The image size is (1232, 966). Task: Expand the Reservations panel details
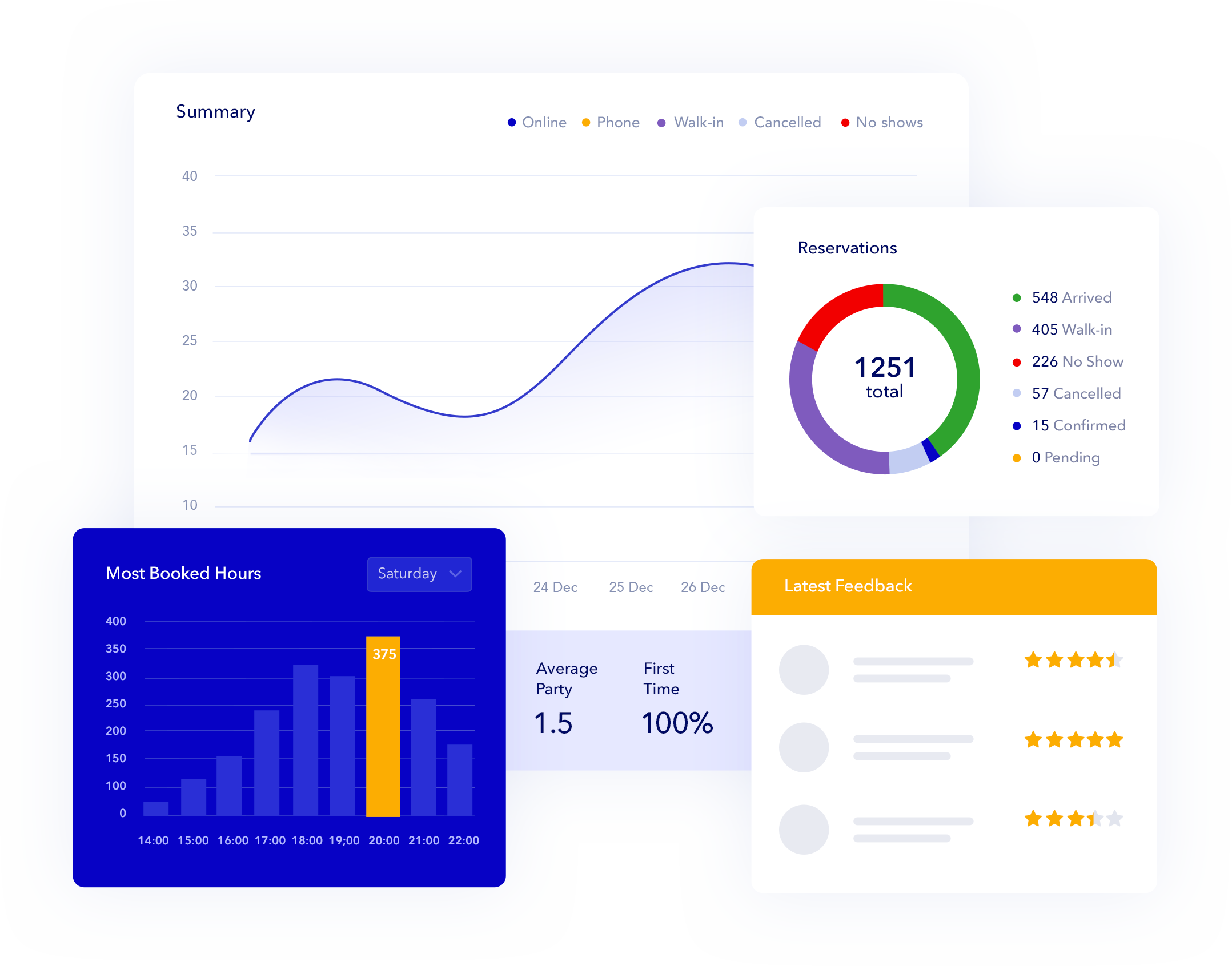pyautogui.click(x=847, y=248)
